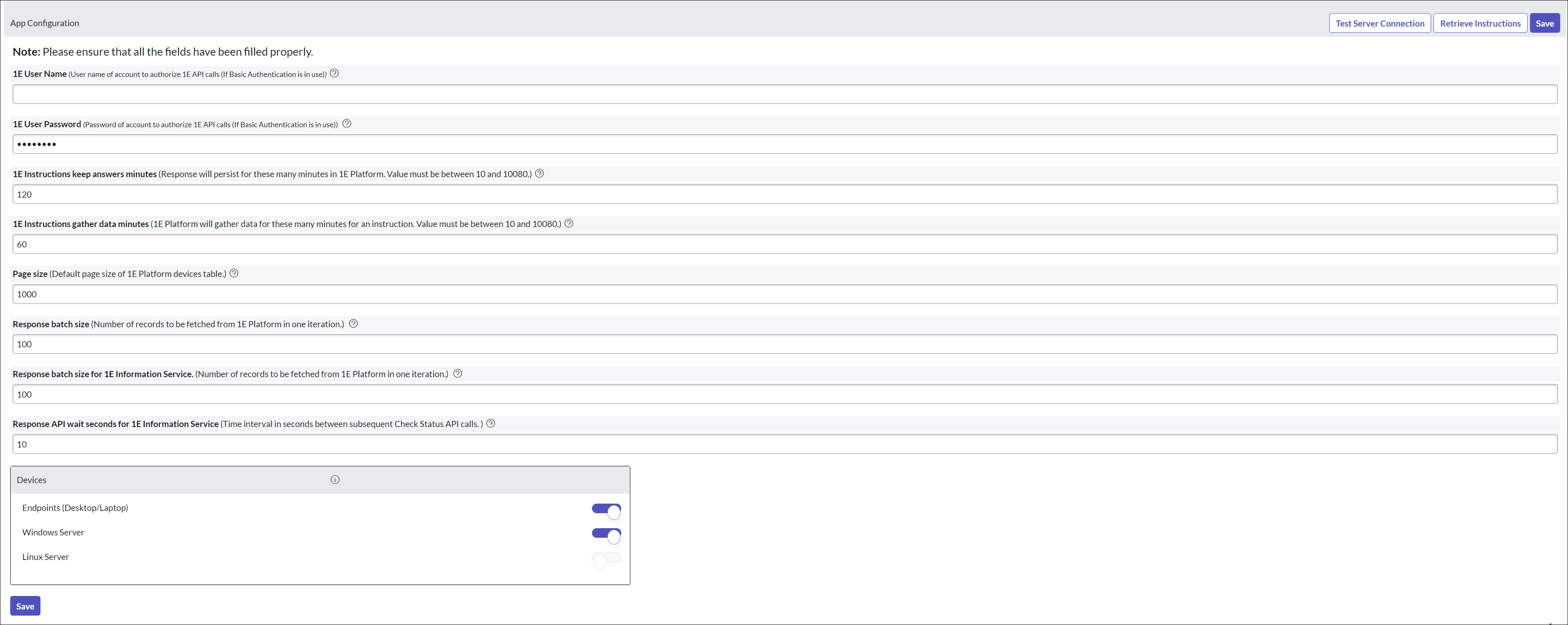Click Save button in top header

click(x=1545, y=23)
